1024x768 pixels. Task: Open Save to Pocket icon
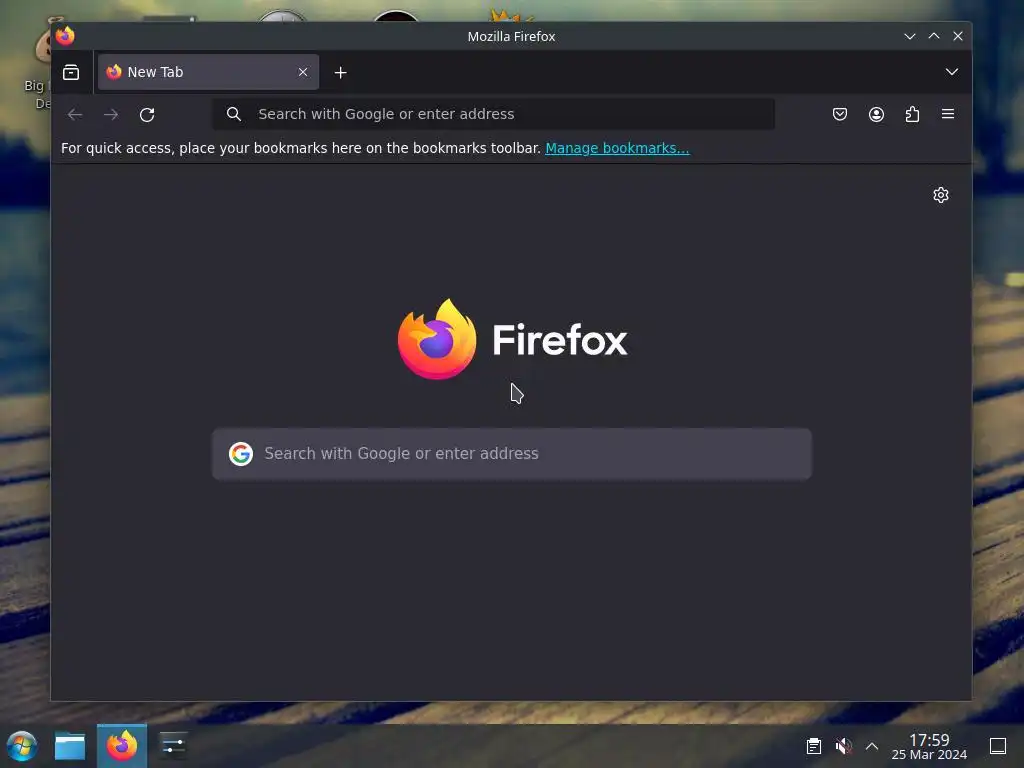(840, 114)
